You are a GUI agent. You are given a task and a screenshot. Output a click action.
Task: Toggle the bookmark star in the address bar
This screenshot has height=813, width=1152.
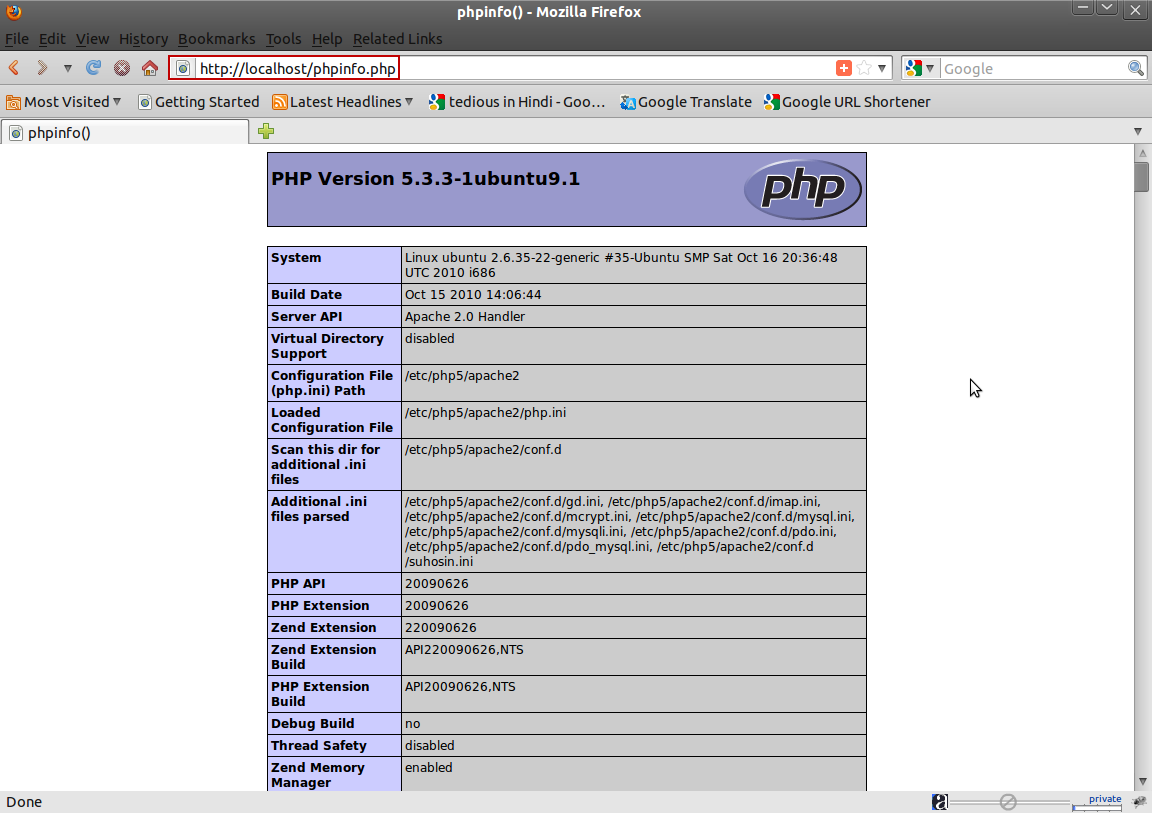click(x=861, y=67)
